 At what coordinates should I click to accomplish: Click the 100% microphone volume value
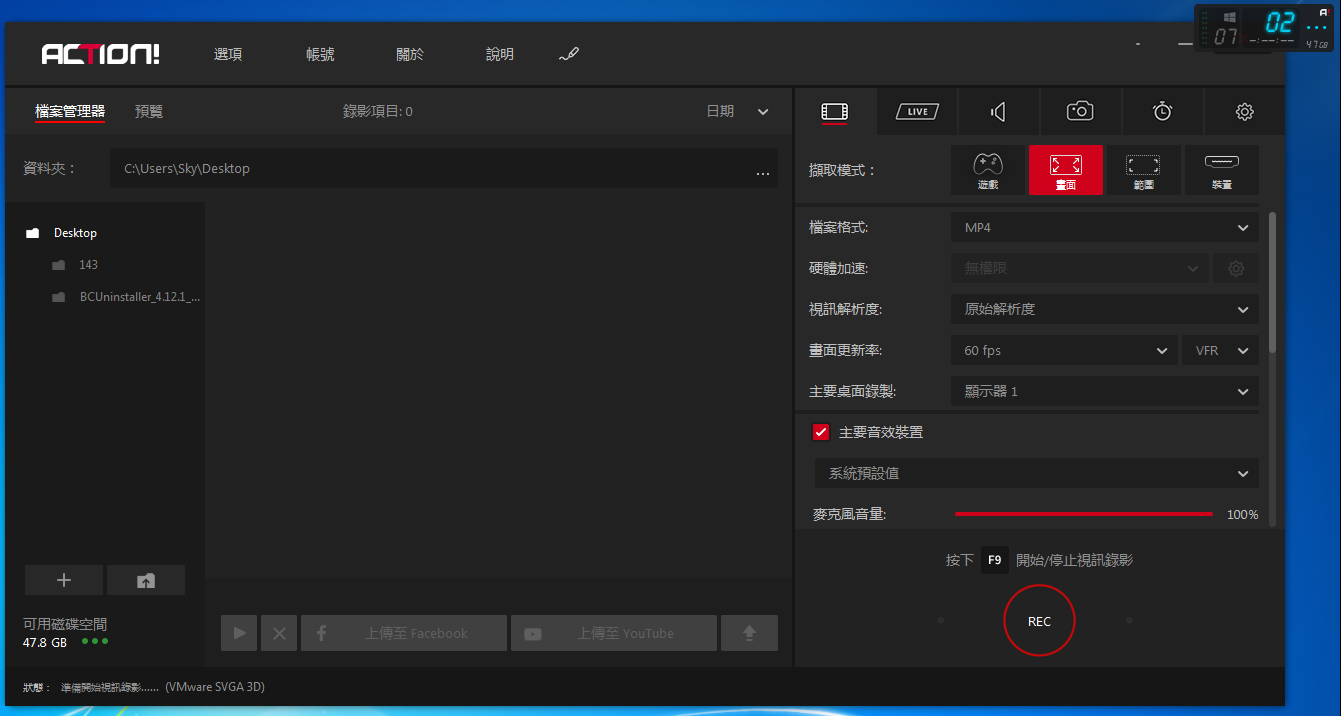(x=1242, y=515)
